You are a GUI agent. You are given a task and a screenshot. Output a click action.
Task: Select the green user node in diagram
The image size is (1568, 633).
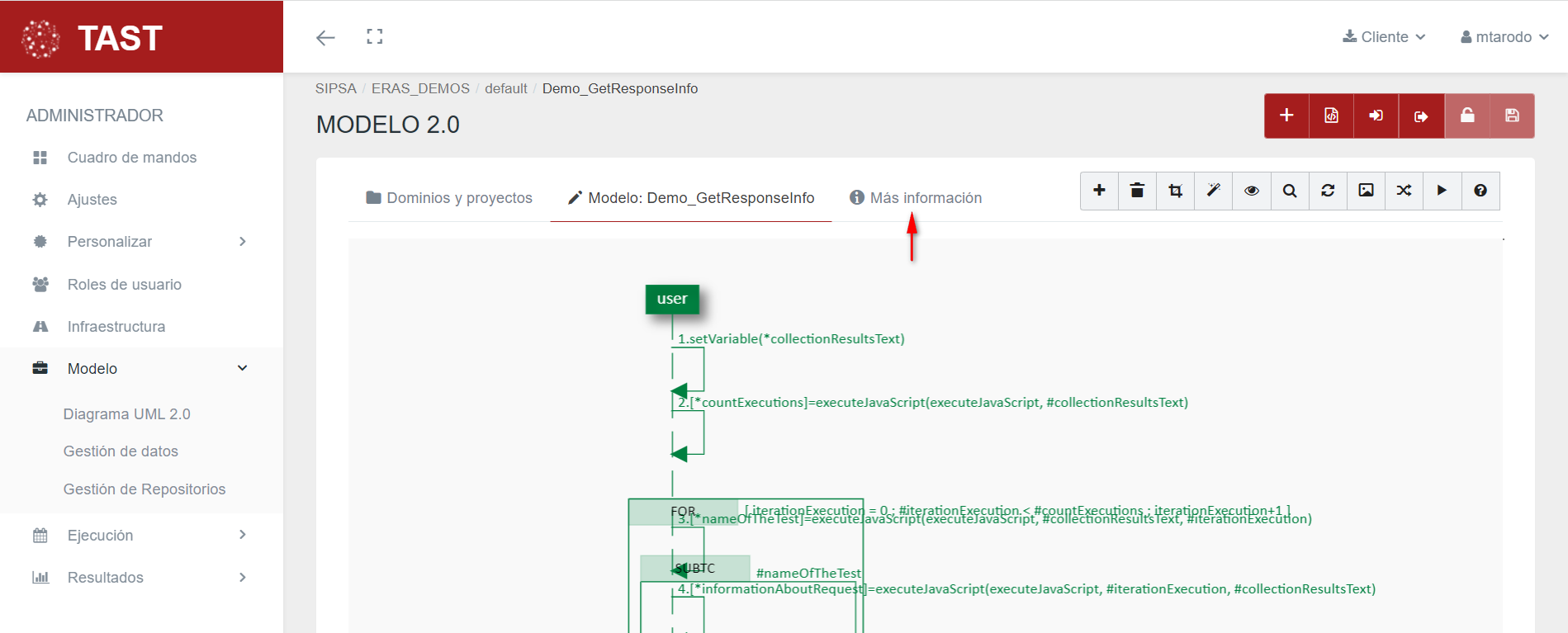(672, 299)
